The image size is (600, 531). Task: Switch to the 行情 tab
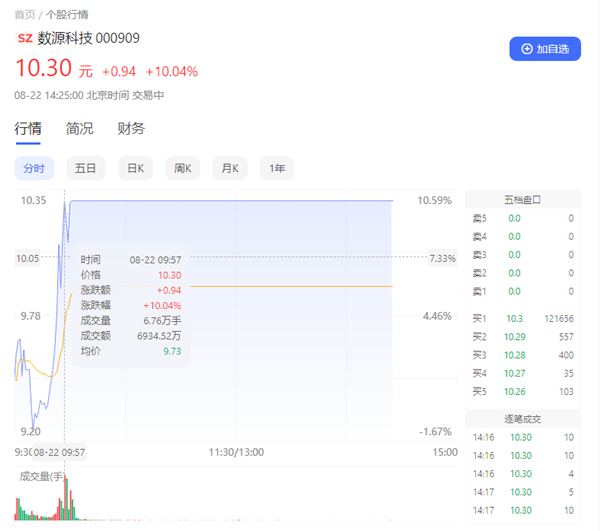[28, 129]
